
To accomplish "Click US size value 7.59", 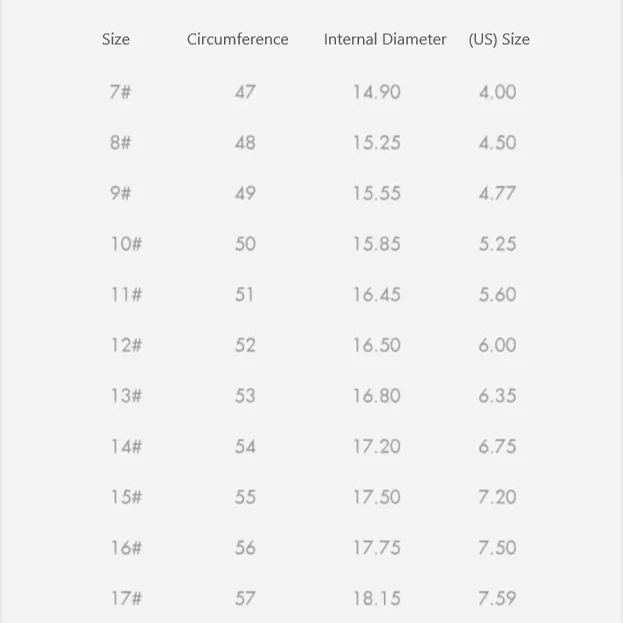I will pyautogui.click(x=497, y=598).
